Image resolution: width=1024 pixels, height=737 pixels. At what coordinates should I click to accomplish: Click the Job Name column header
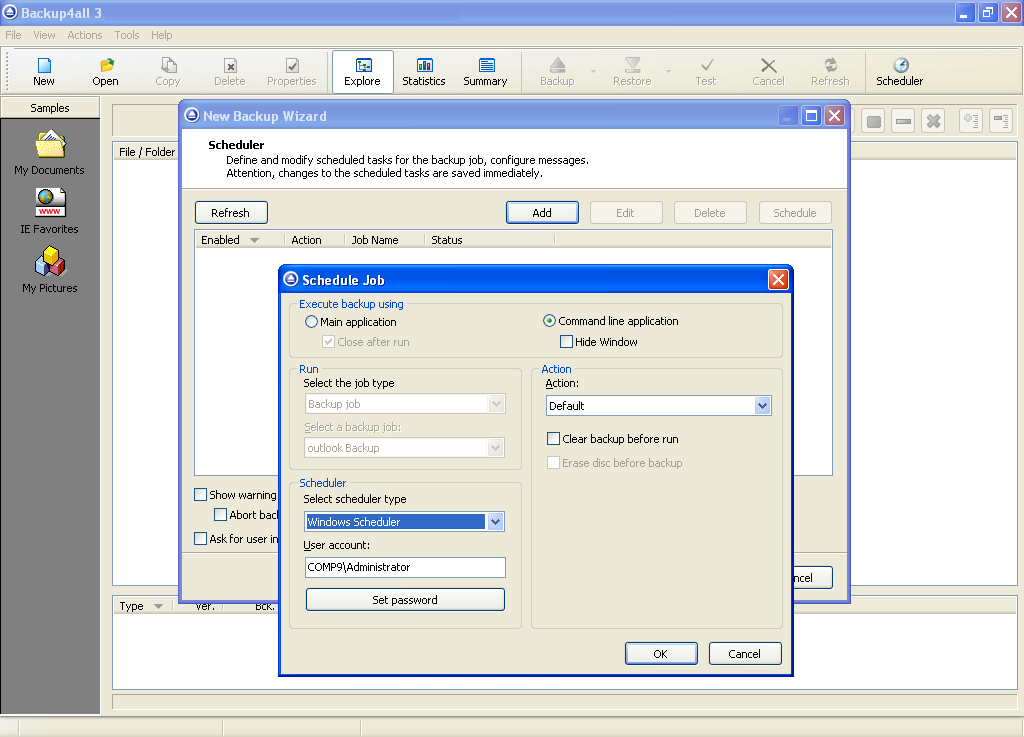pos(385,240)
